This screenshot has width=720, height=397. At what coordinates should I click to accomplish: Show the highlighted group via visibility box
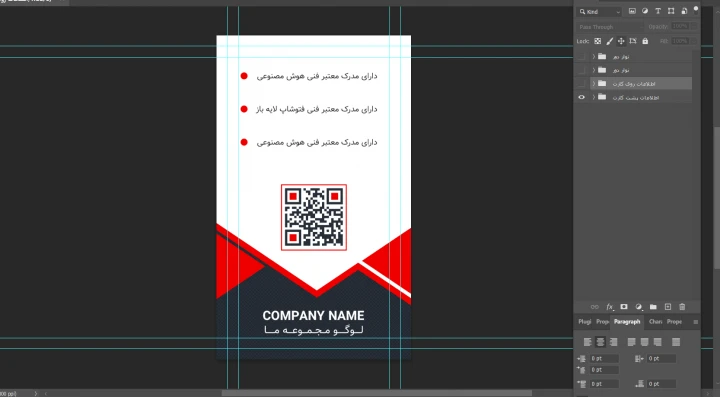pyautogui.click(x=581, y=84)
